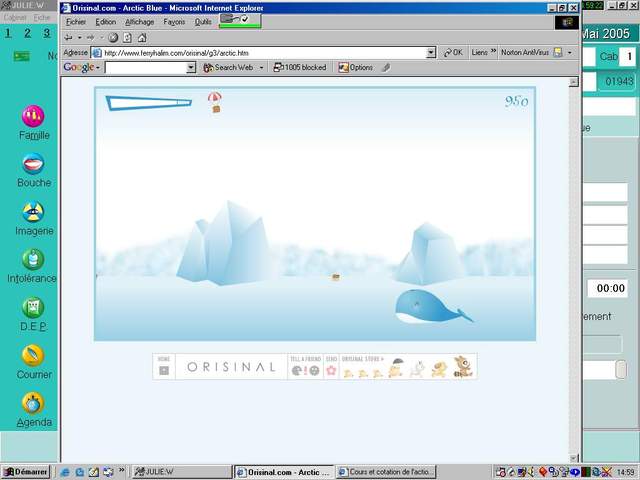Open the Google search box dropdown
Screen dimensions: 640x480
191,67
